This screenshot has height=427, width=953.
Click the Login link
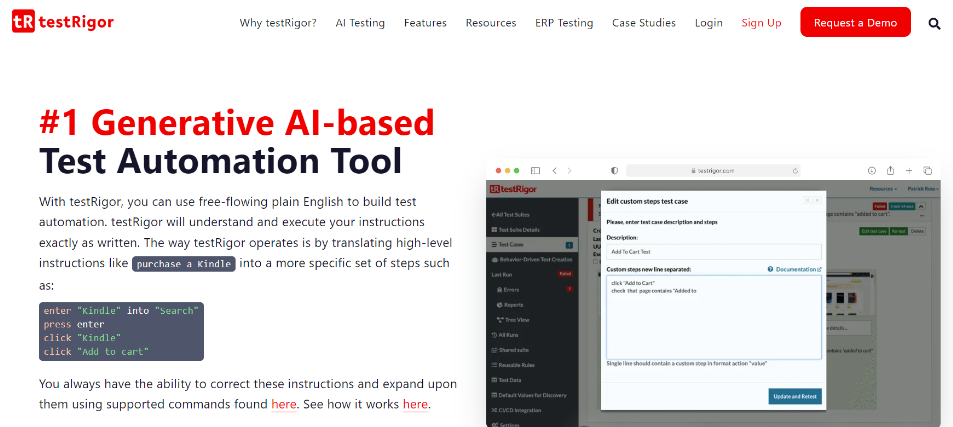[709, 23]
